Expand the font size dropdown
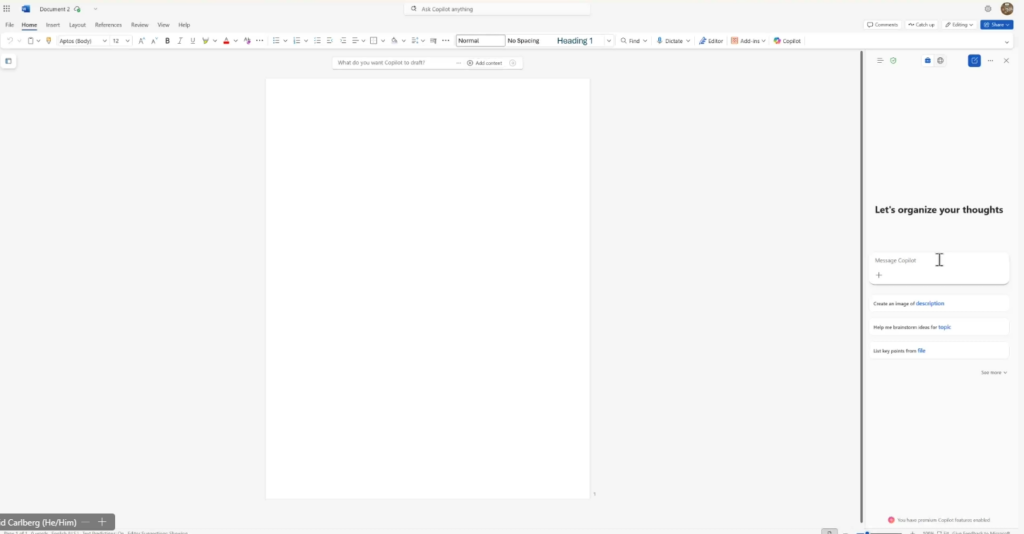The width and height of the screenshot is (1024, 534). [x=127, y=41]
